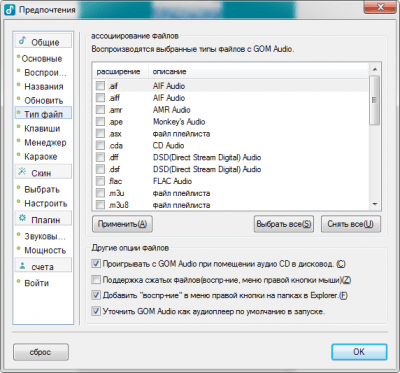The width and height of the screenshot is (400, 373).
Task: Tick the .dff DSD Audio checkbox
Action: coord(100,157)
